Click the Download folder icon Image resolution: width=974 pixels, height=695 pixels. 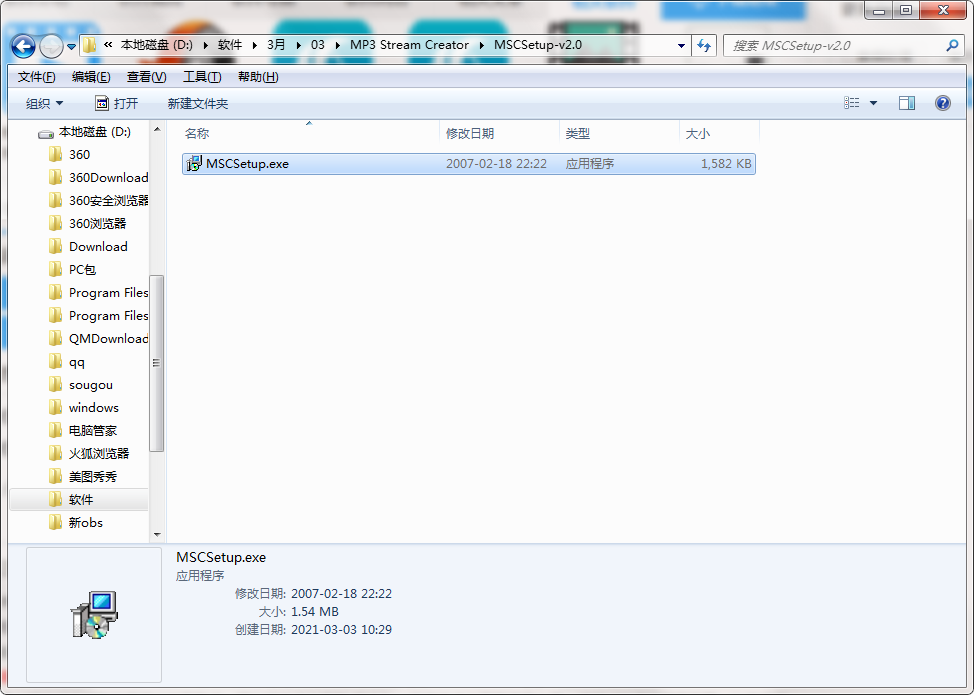[x=55, y=247]
